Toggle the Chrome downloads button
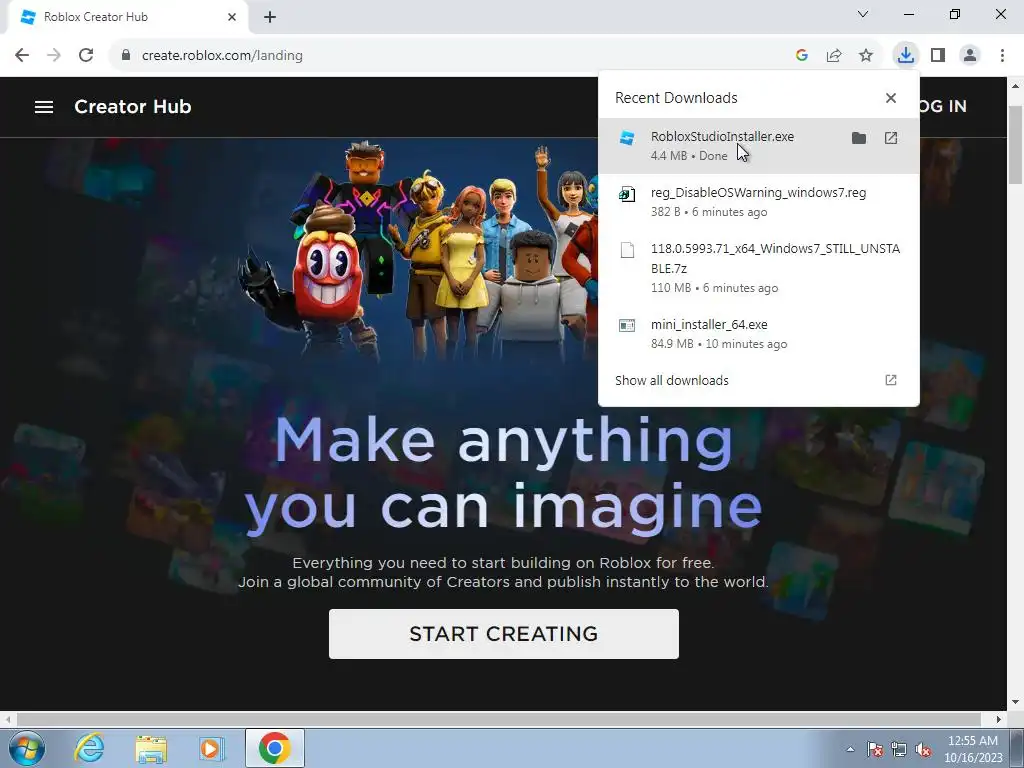 click(906, 56)
